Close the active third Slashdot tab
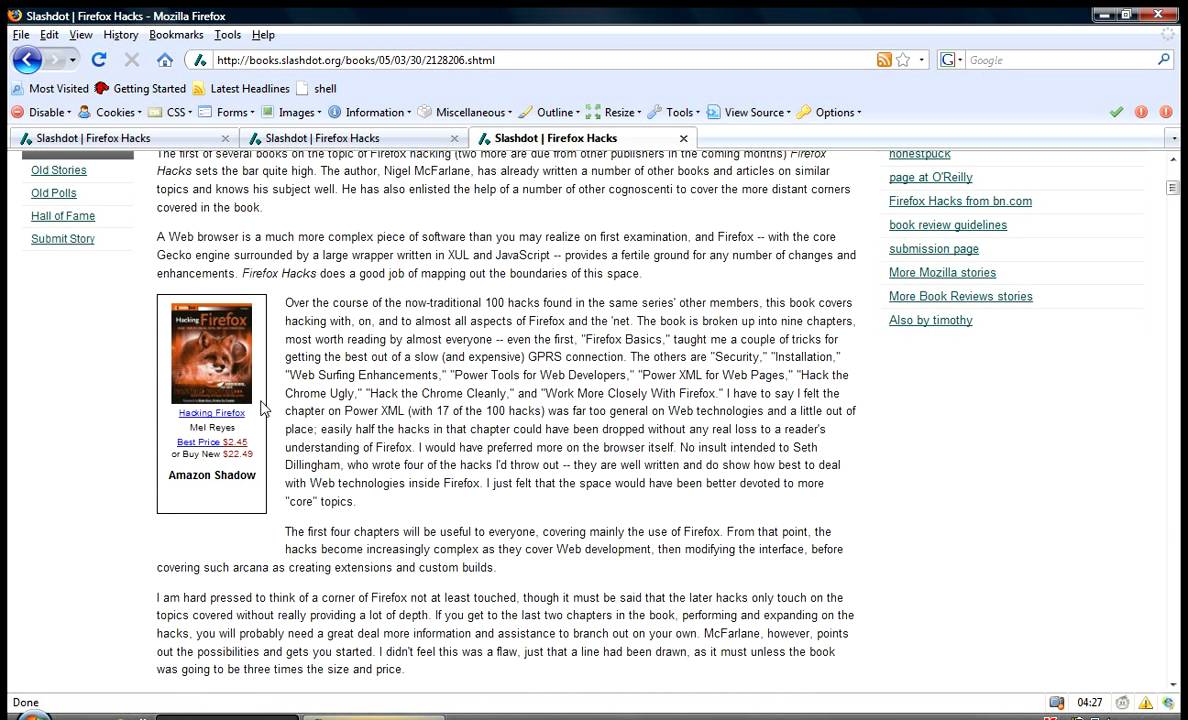The width and height of the screenshot is (1188, 720). tap(683, 139)
